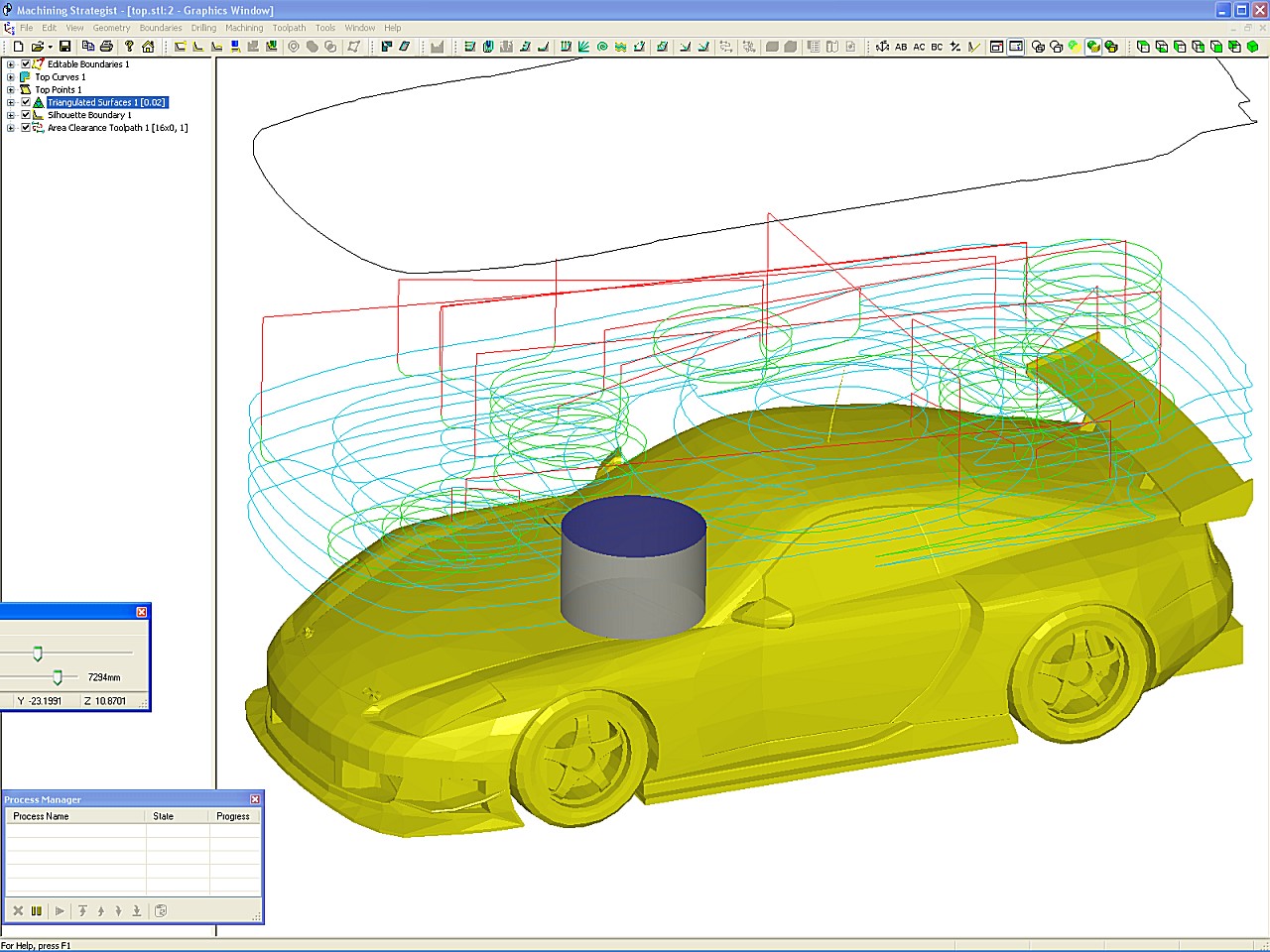Click the Y -23.1991 coordinate readout
The width and height of the screenshot is (1270, 952).
(40, 701)
